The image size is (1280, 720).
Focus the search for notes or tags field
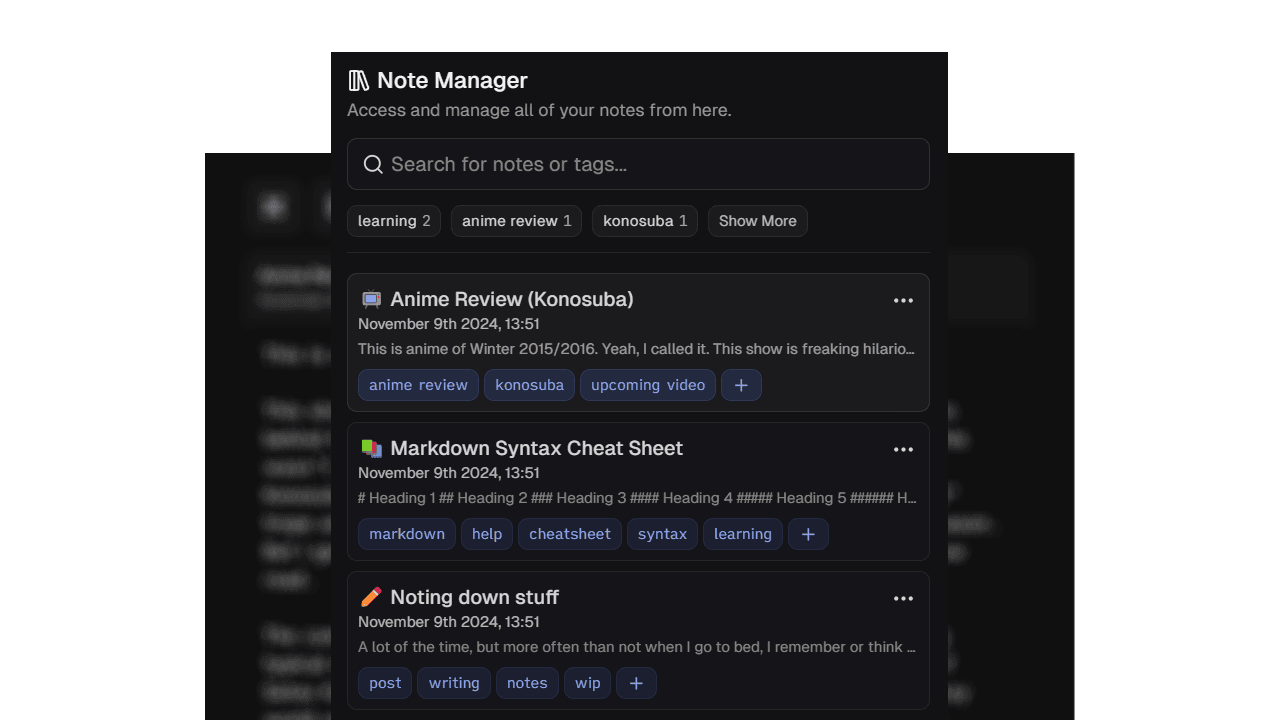click(x=650, y=164)
